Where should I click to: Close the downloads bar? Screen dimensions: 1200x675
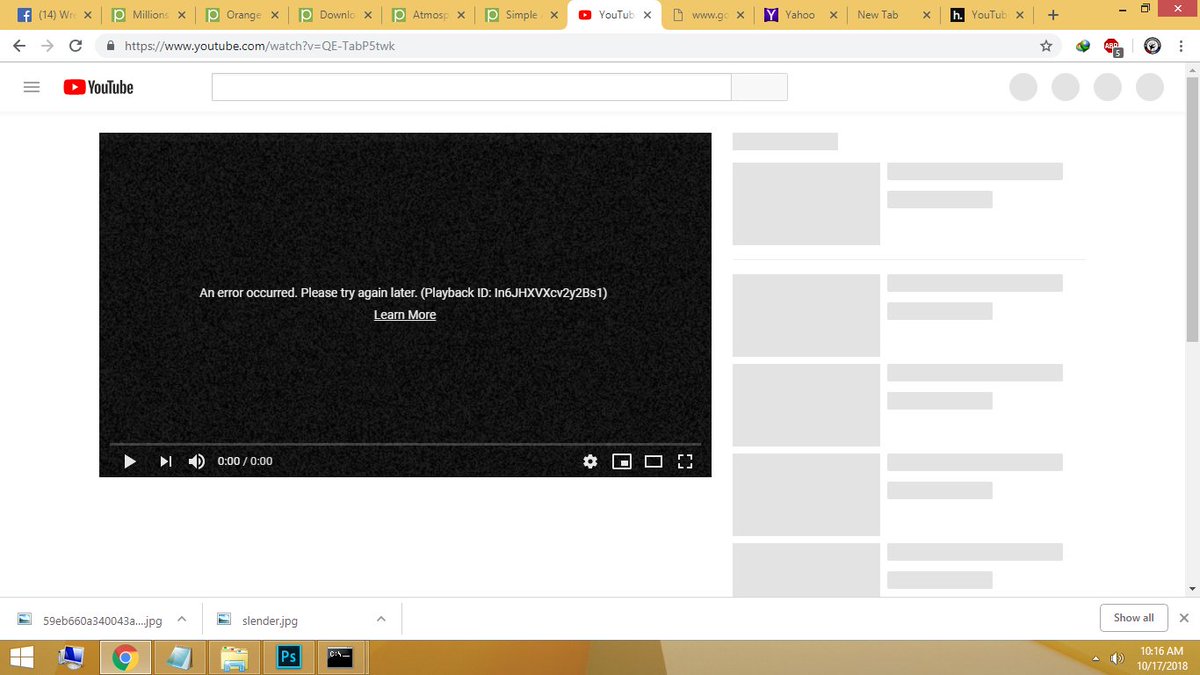[x=1184, y=618]
